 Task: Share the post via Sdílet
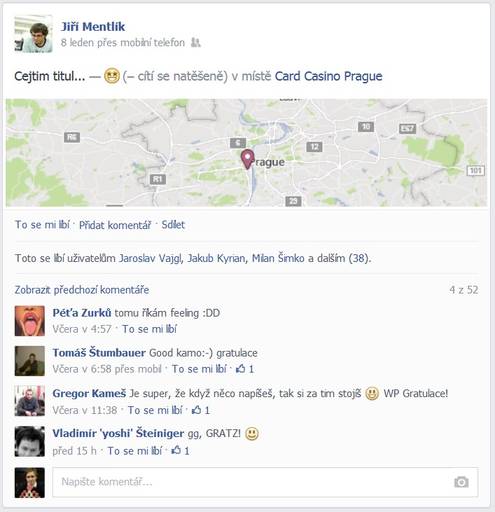[173, 225]
